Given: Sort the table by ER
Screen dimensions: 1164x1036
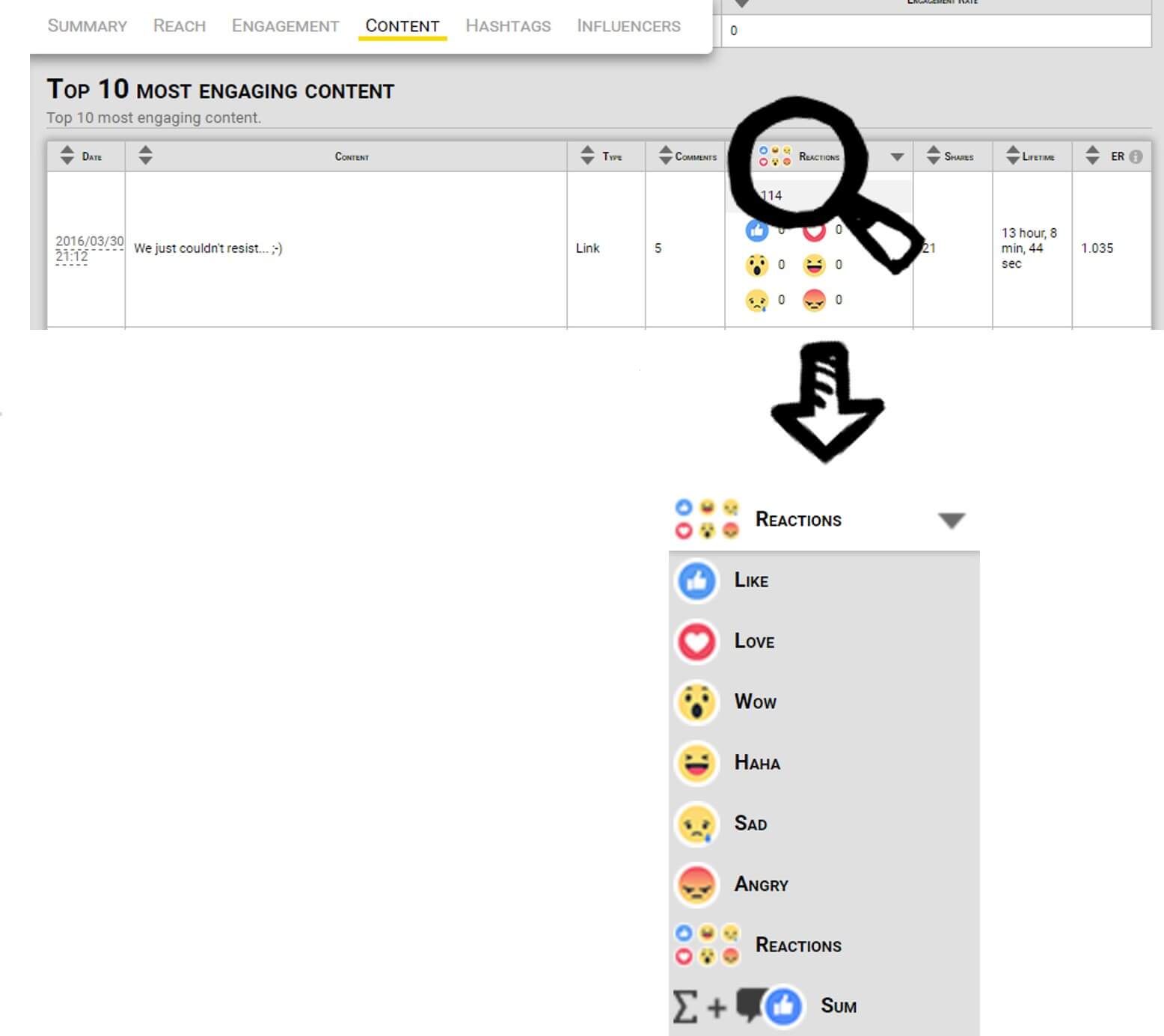Looking at the screenshot, I should [1092, 156].
